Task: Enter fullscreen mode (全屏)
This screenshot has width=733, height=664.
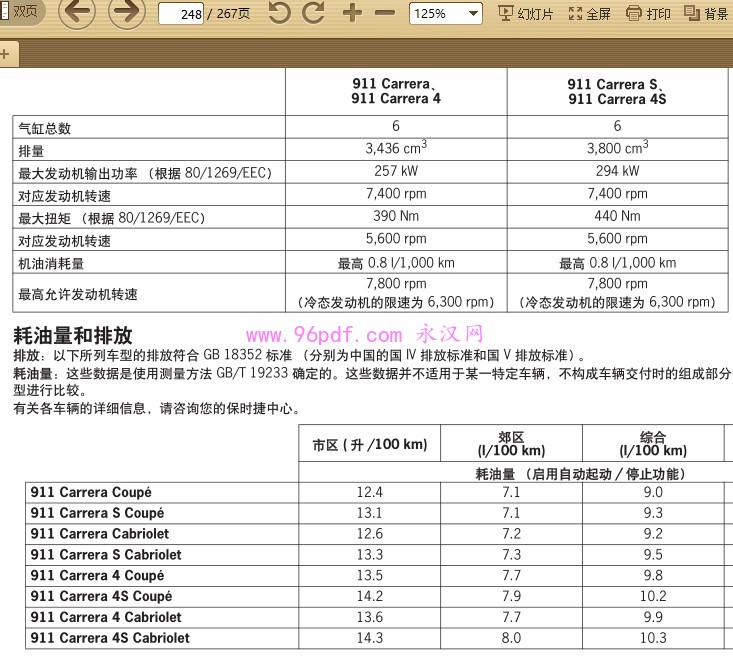Action: coord(589,14)
